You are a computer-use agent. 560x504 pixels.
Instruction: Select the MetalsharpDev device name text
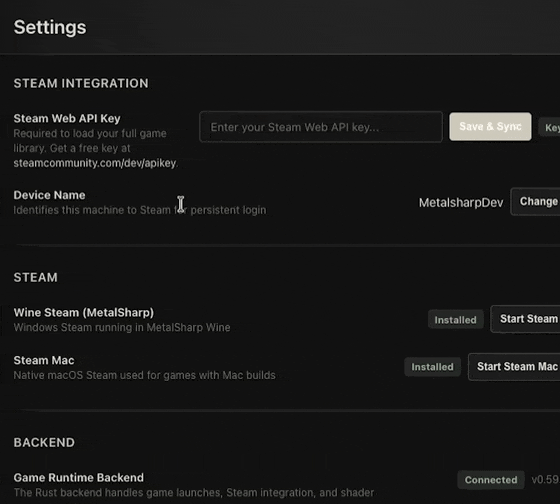tap(461, 203)
